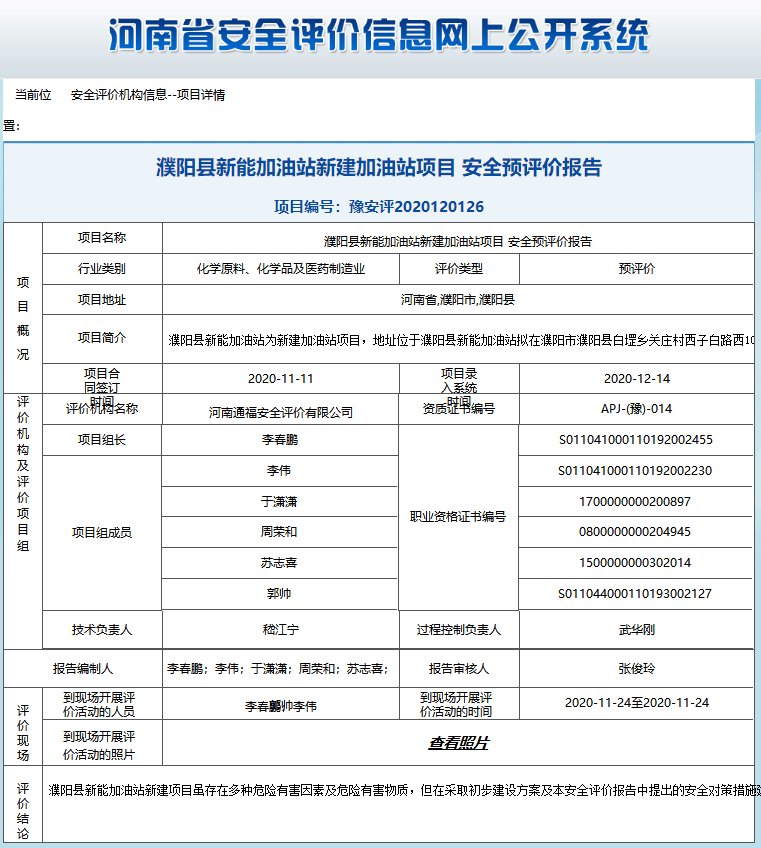Open the 查看照片 link
The image size is (761, 848).
[458, 743]
